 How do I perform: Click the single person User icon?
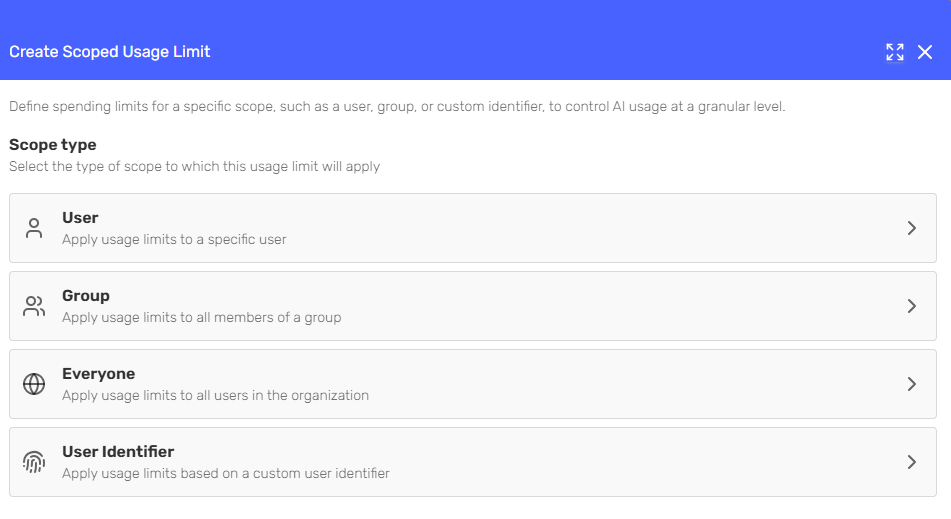tap(34, 228)
